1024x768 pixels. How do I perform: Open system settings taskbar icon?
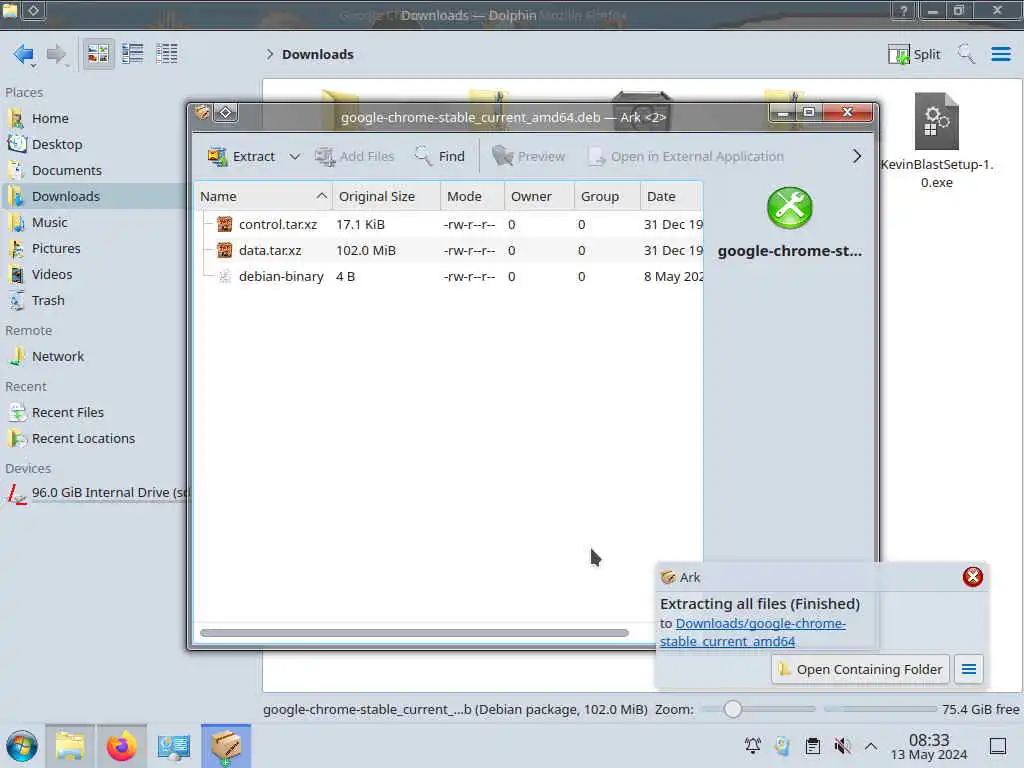[174, 746]
